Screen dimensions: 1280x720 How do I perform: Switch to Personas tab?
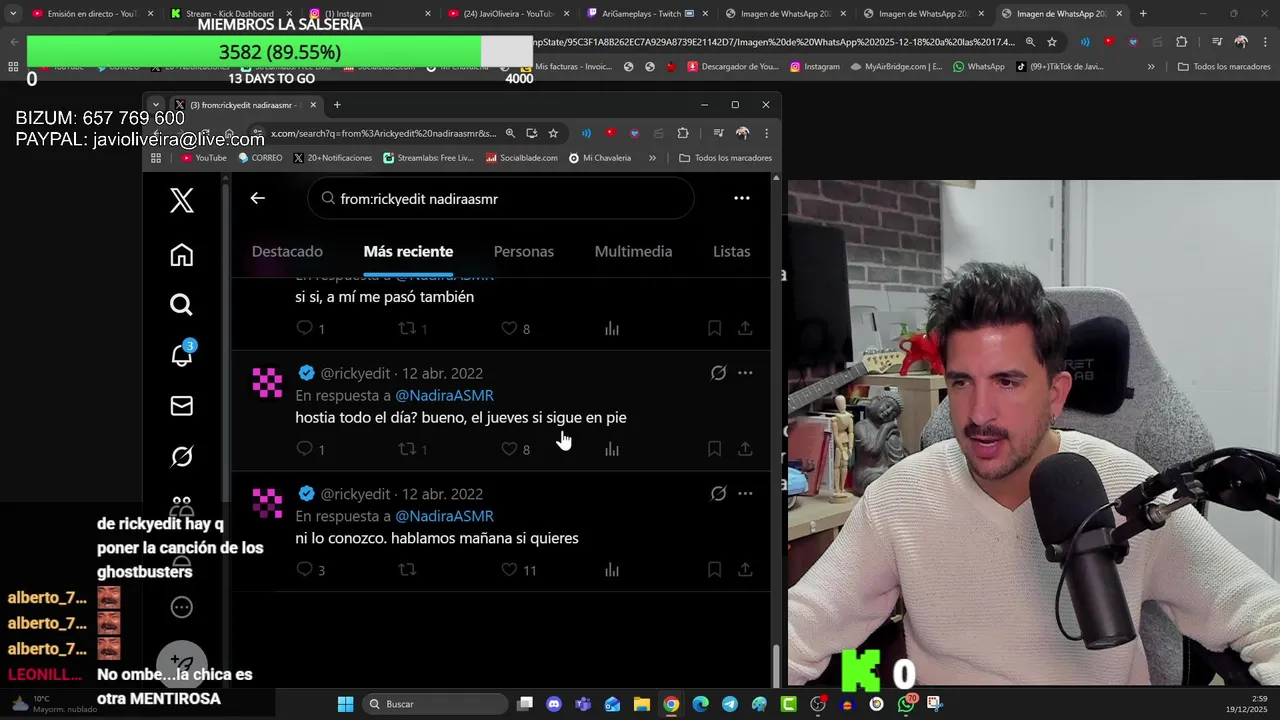coord(523,251)
